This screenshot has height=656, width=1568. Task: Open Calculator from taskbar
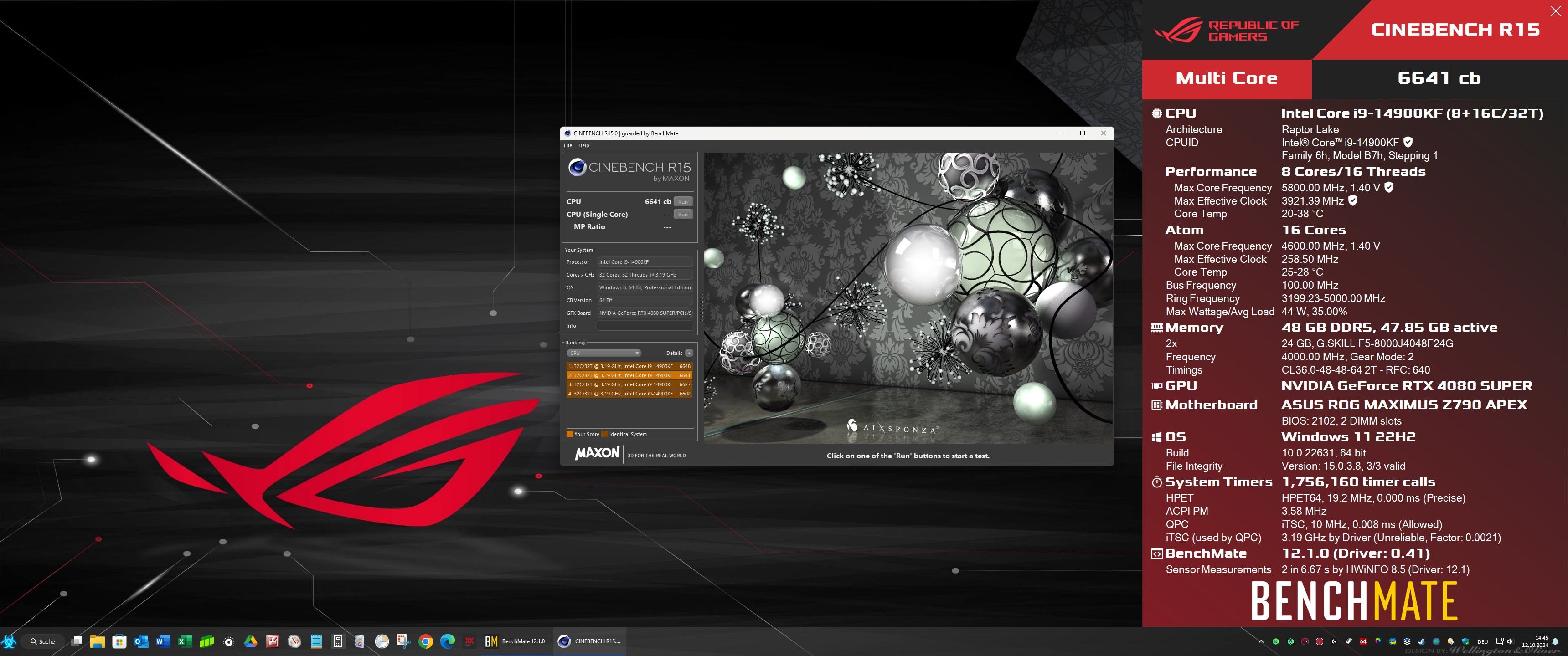coord(338,641)
